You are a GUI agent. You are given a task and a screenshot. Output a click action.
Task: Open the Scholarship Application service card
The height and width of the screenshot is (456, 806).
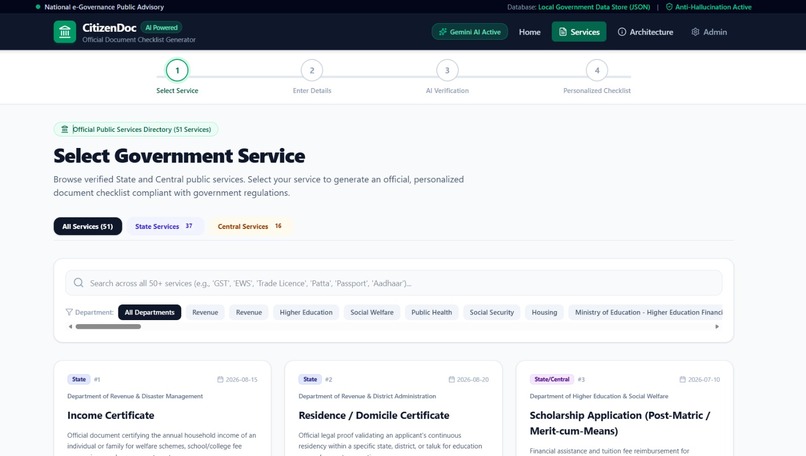click(x=625, y=408)
